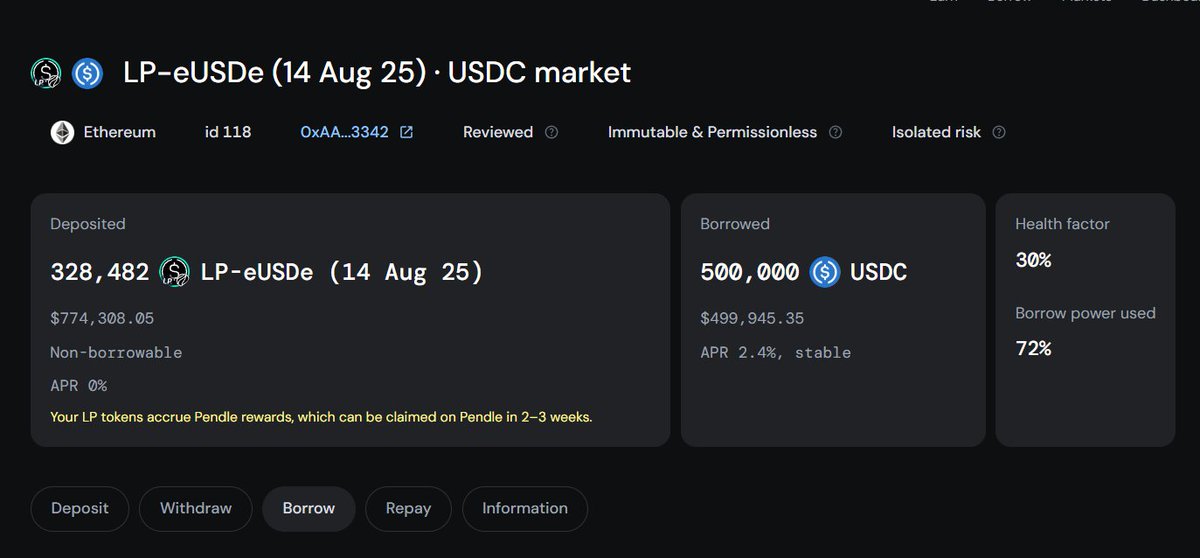
Task: Click the USDC icon in the Borrowed card
Action: click(x=825, y=271)
